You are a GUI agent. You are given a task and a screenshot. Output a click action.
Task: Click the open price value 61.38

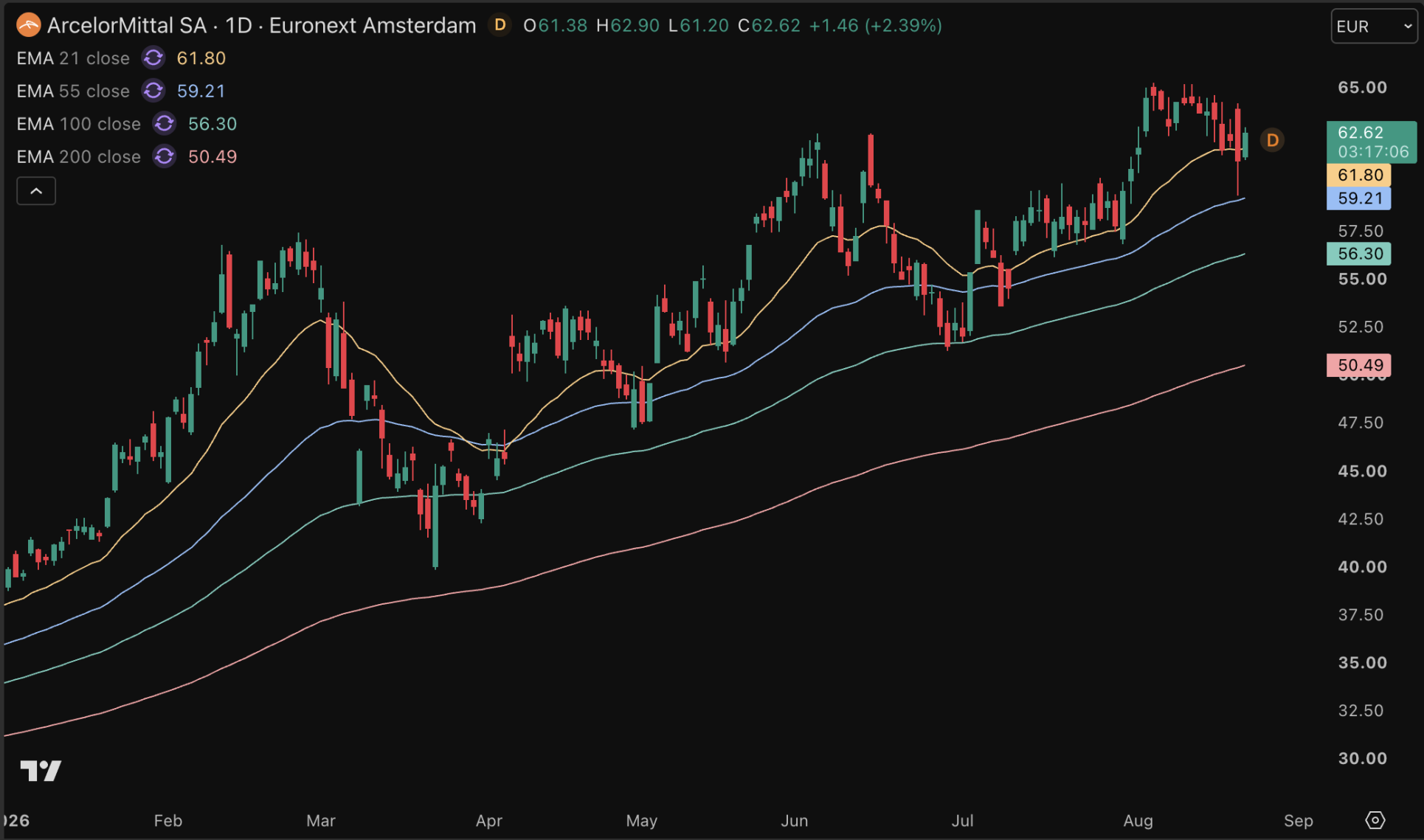(563, 26)
